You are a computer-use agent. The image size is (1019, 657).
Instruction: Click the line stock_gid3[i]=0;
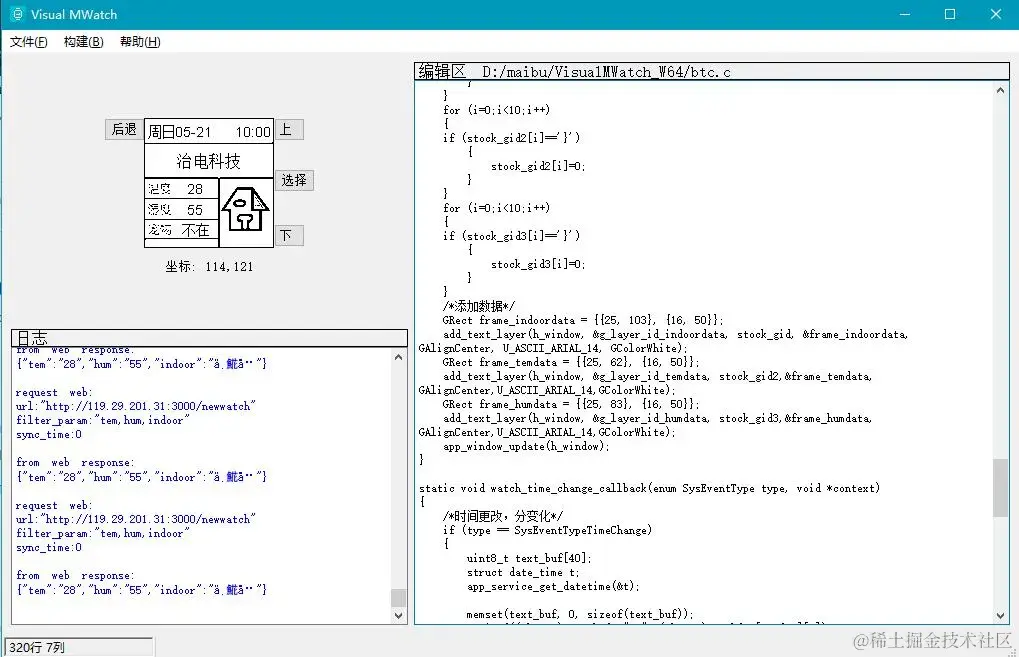pyautogui.click(x=538, y=264)
